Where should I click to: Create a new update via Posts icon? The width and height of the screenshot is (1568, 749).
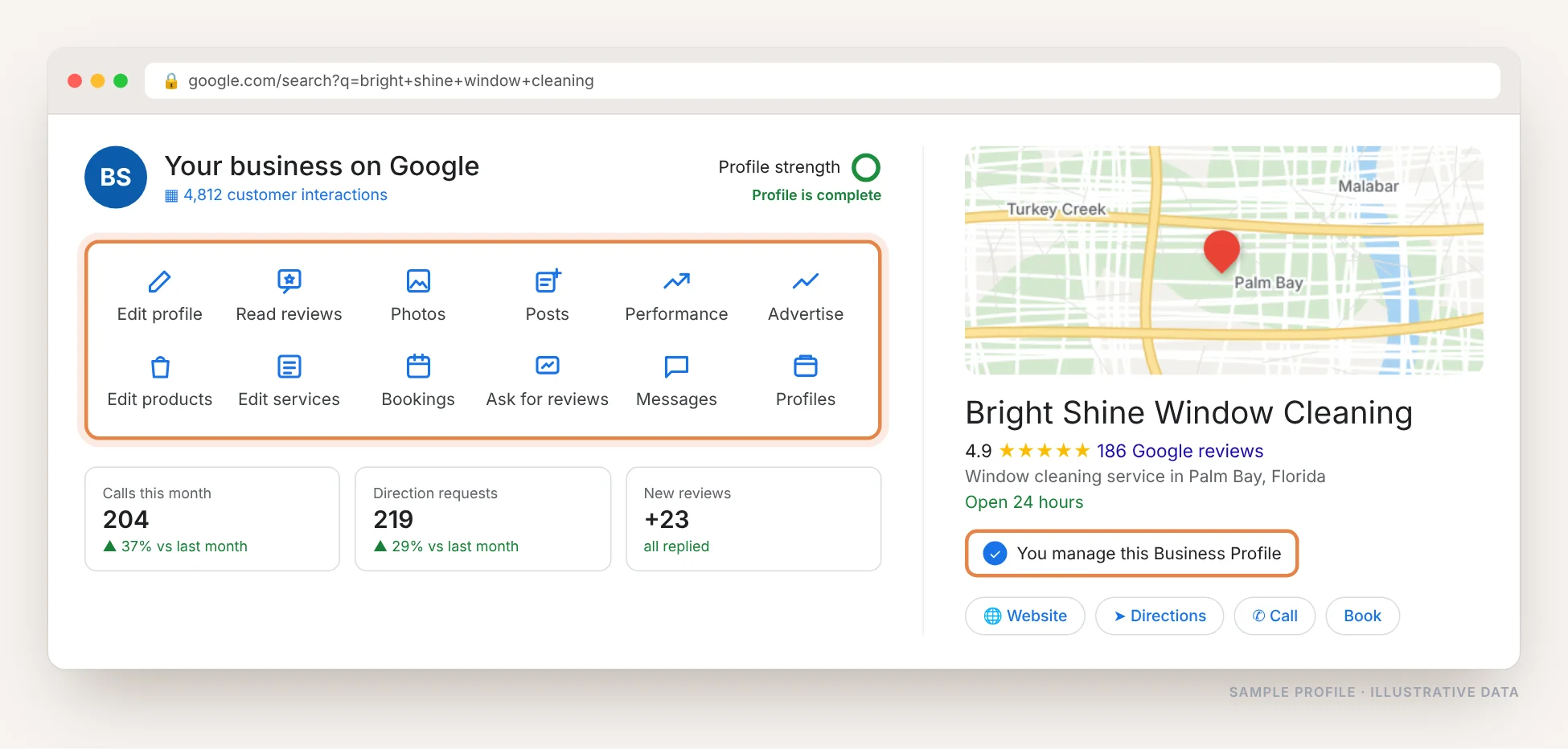pyautogui.click(x=548, y=281)
